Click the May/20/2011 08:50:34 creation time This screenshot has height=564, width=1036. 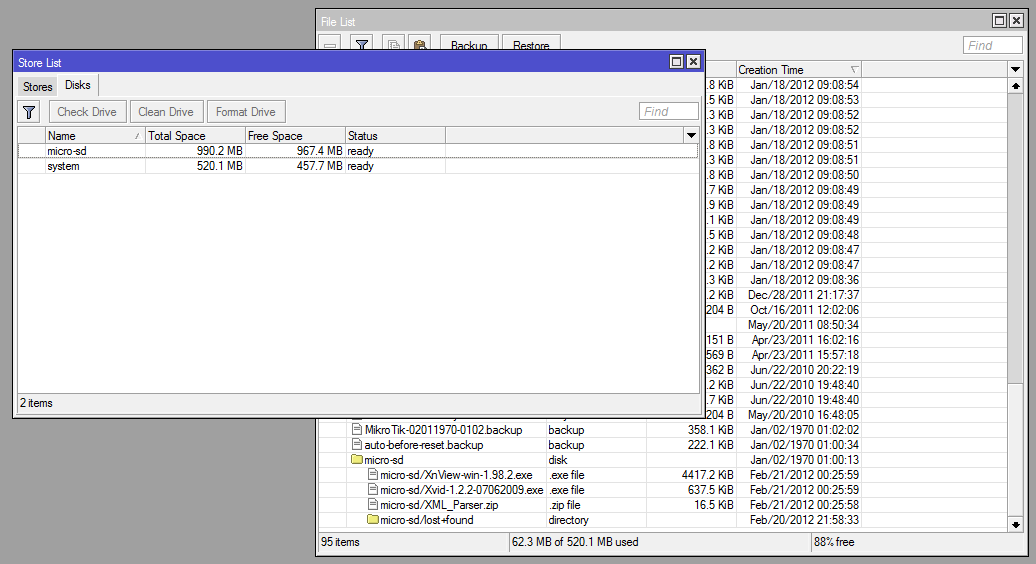tap(803, 324)
